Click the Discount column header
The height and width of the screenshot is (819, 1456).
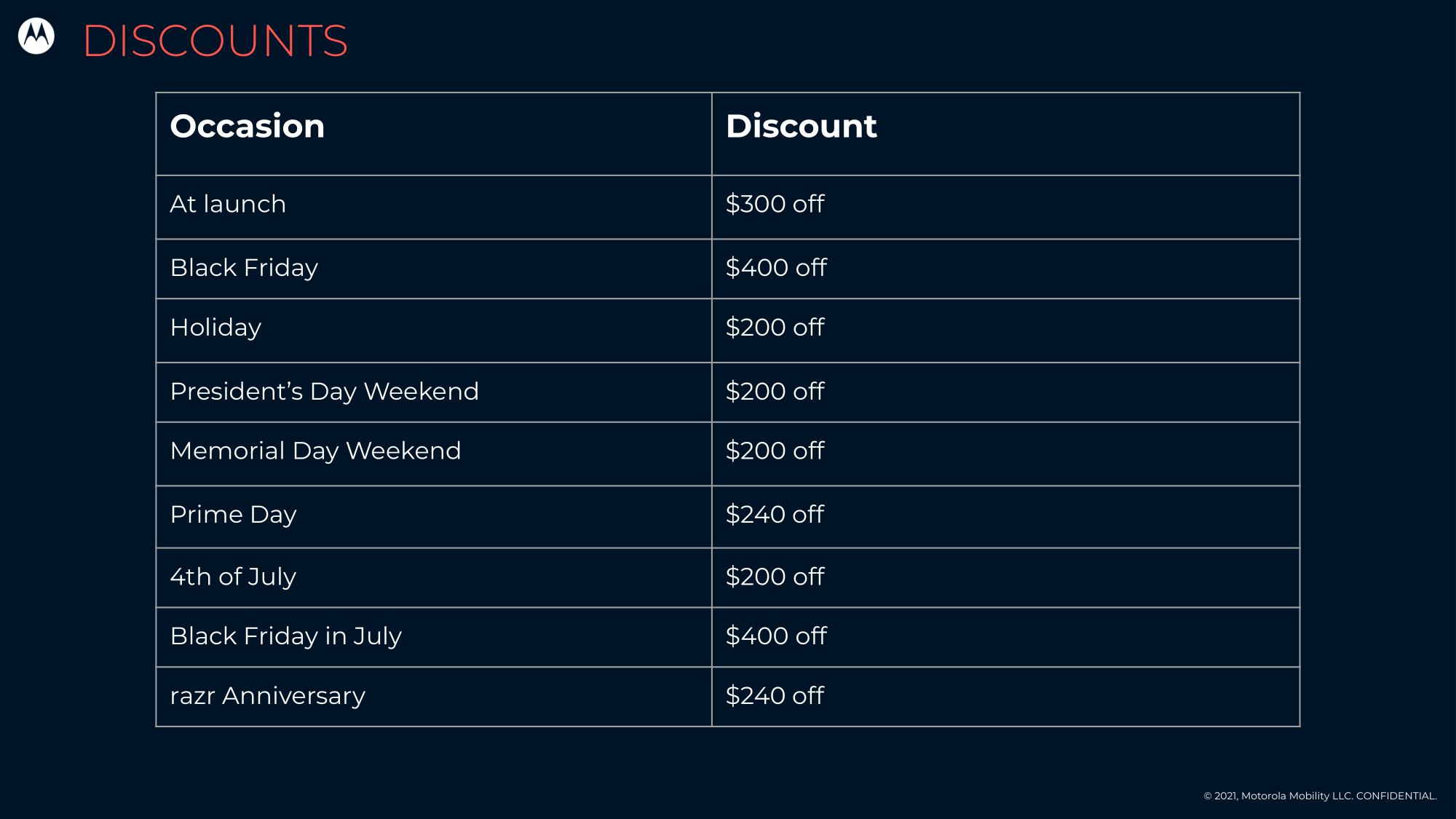pyautogui.click(x=1005, y=134)
